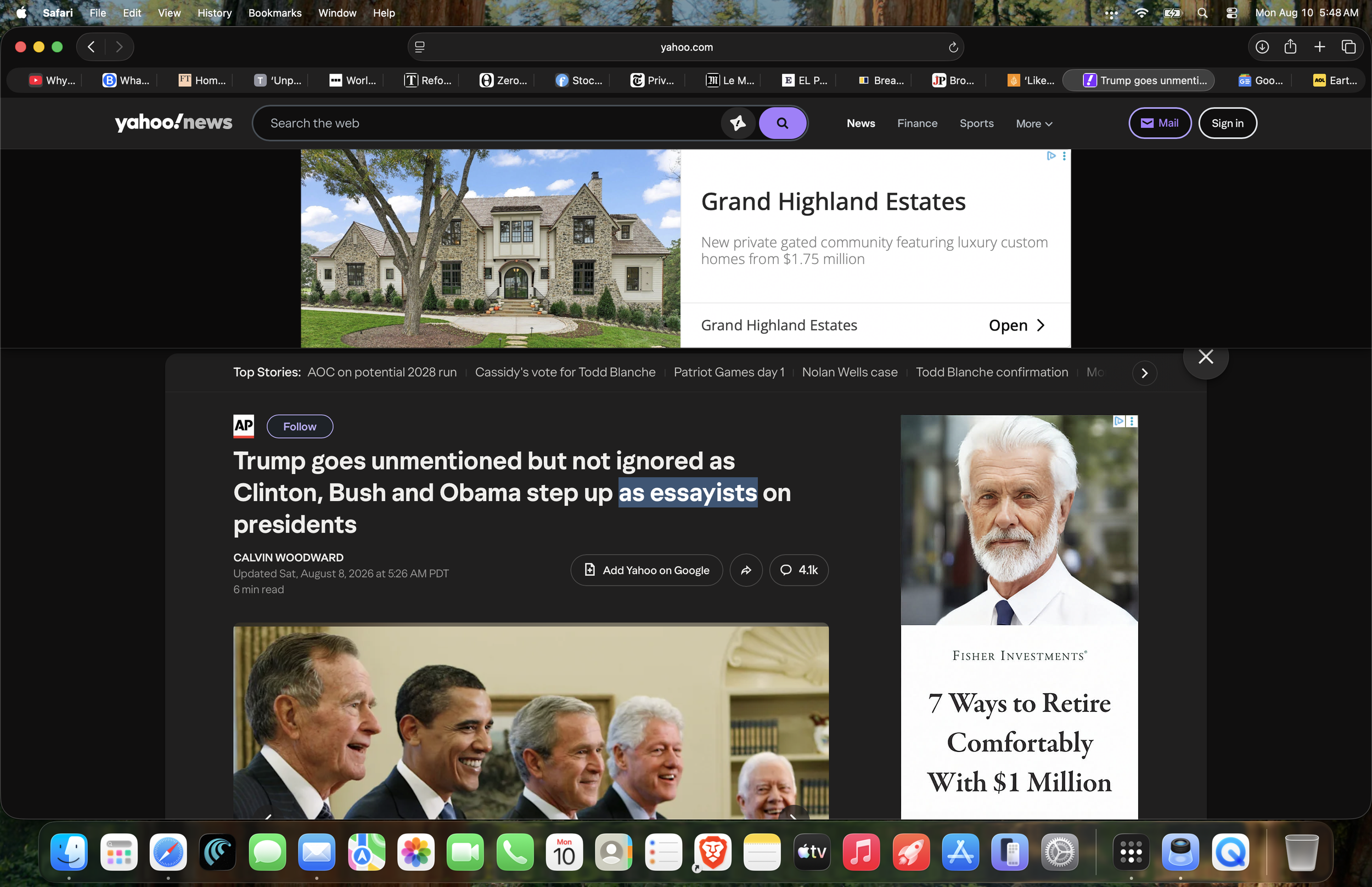The width and height of the screenshot is (1372, 887).
Task: Reload the yahoo.com page
Action: [x=953, y=47]
